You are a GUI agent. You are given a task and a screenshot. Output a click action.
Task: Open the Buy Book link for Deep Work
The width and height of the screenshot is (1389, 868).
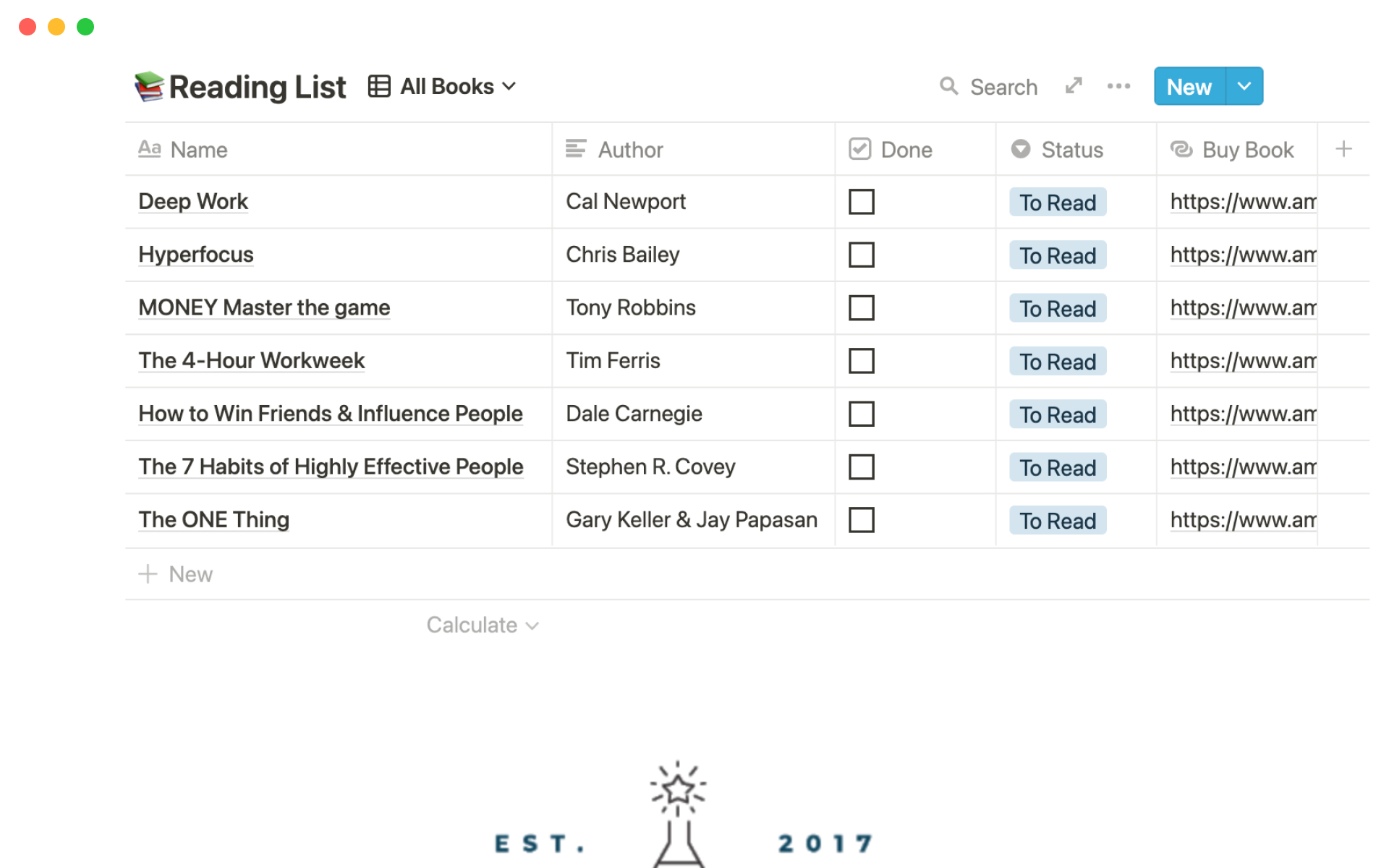(x=1242, y=202)
